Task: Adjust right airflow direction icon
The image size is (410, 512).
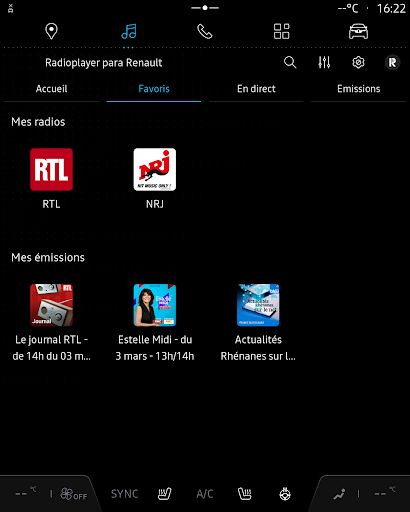Action: click(339, 494)
